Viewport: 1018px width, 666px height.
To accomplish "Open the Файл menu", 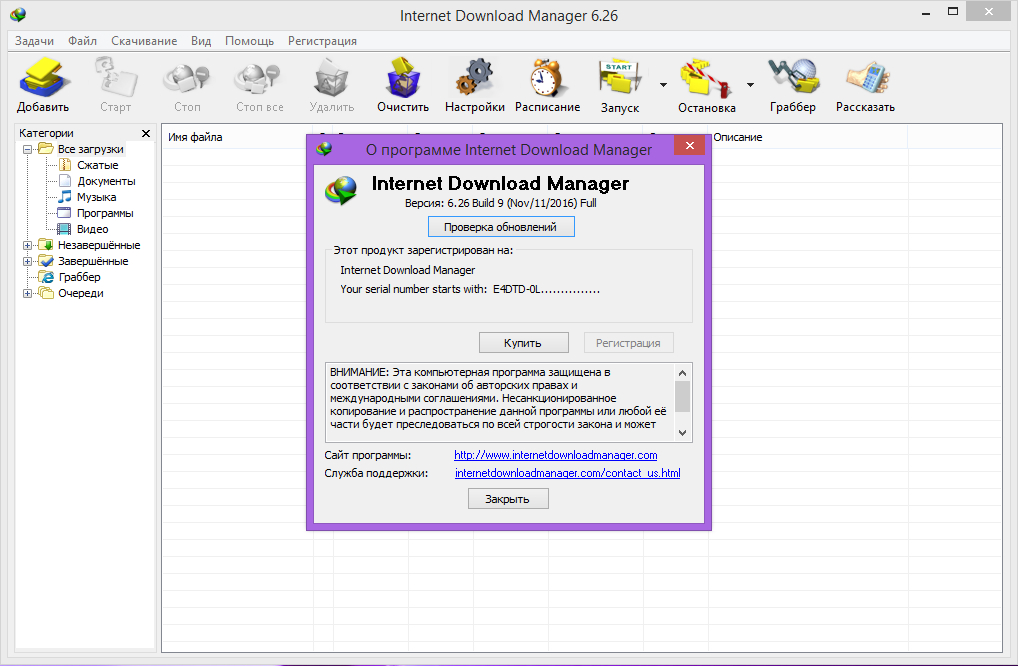I will [82, 41].
